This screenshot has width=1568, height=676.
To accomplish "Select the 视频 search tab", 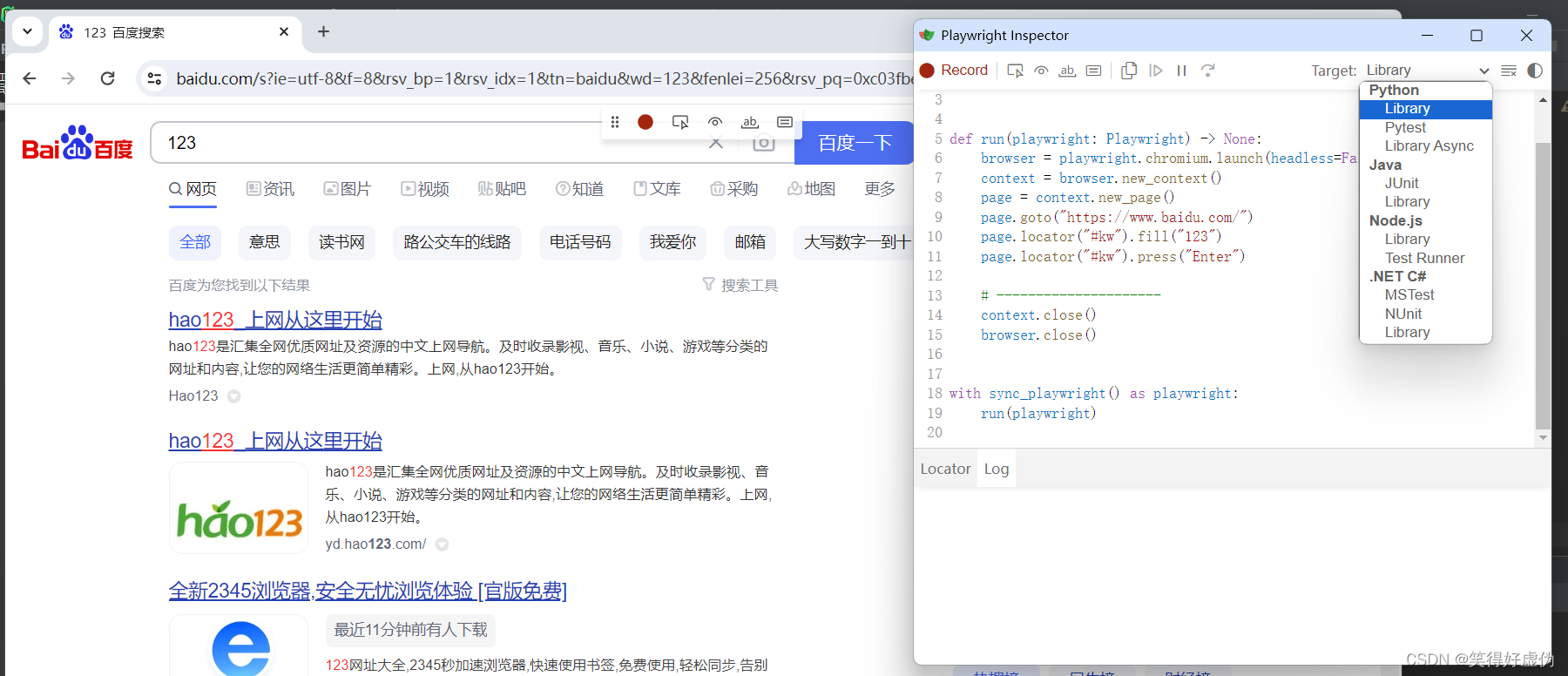I will point(425,189).
